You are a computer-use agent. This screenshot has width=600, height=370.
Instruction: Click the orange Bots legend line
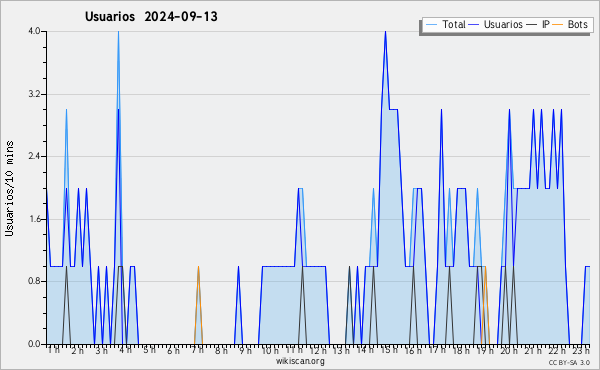click(x=558, y=25)
